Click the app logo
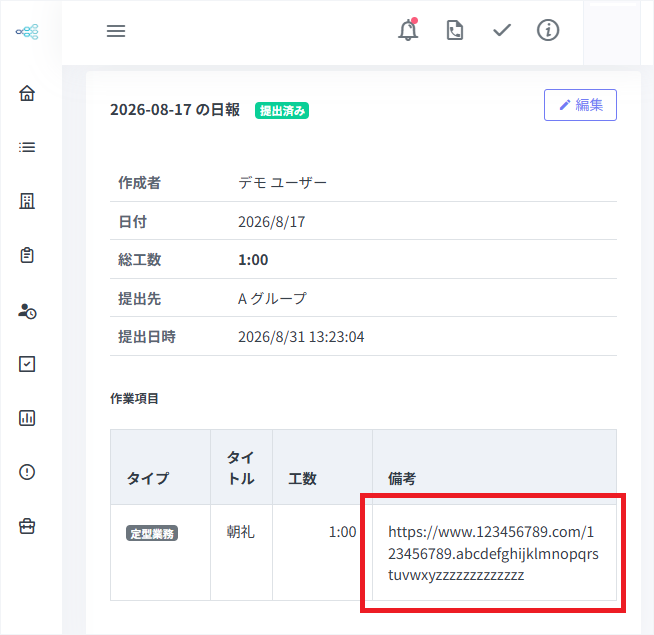Viewport: 654px width, 635px height. point(27,31)
